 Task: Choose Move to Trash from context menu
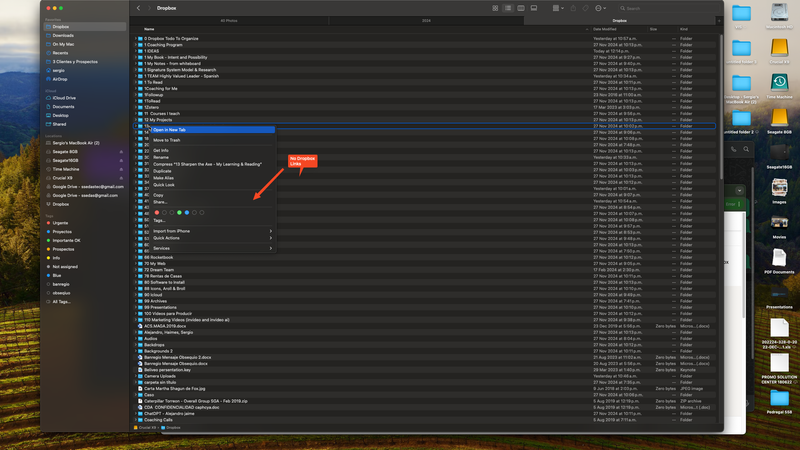pos(167,140)
